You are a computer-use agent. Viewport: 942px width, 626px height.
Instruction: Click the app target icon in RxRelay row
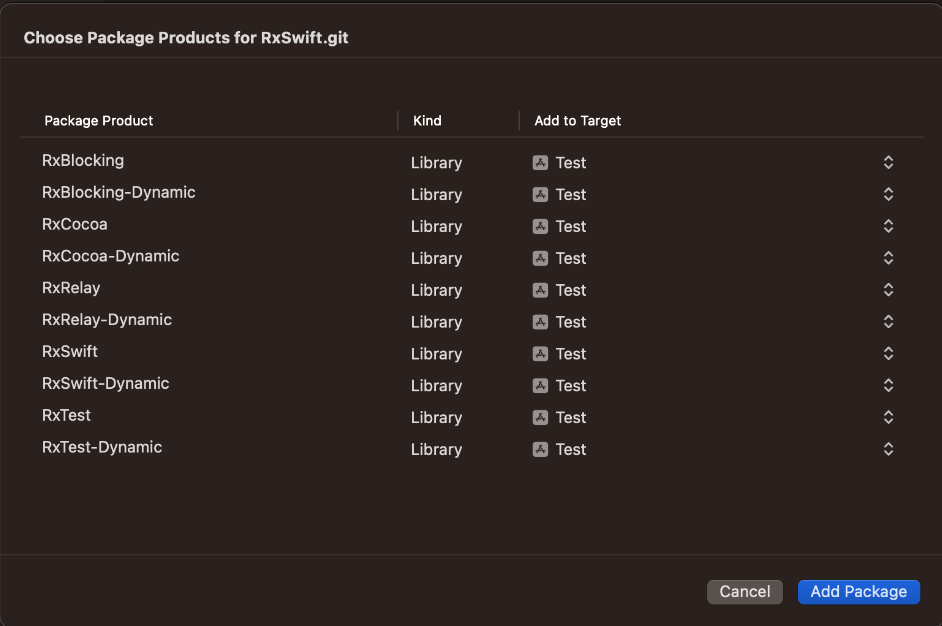coord(540,290)
